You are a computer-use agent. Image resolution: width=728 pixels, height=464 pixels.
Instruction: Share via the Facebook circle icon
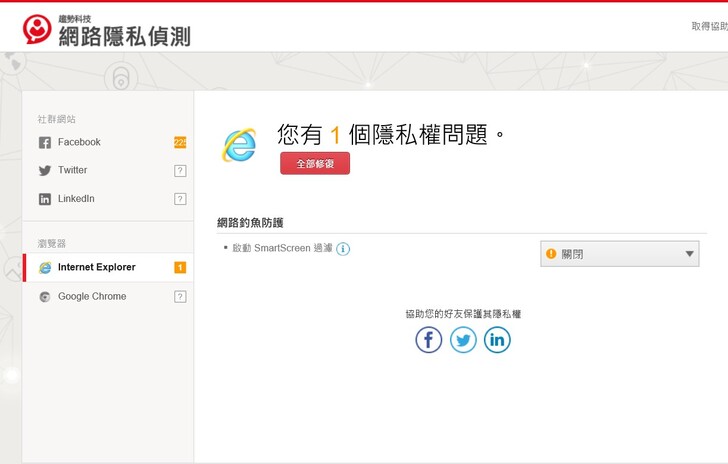coord(429,340)
